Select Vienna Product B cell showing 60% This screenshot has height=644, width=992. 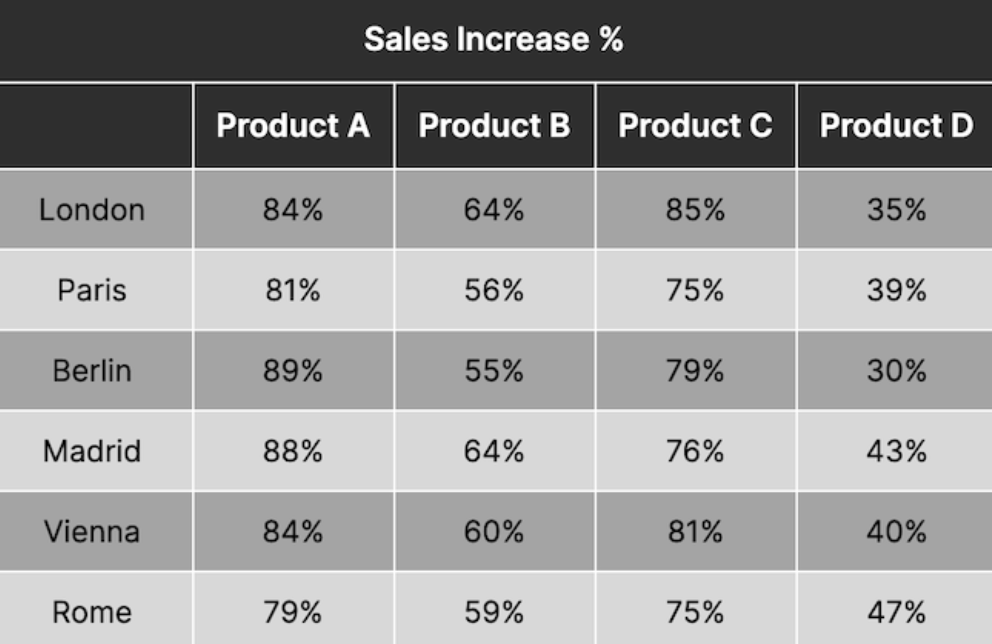tap(494, 531)
